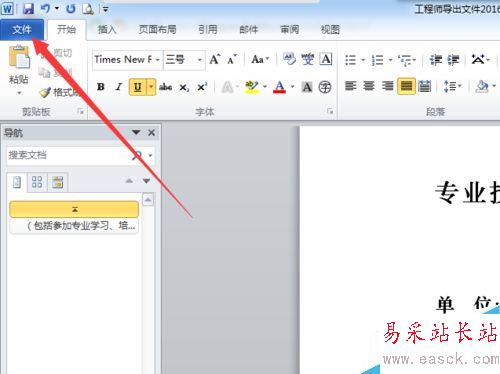The image size is (500, 374).
Task: Open the 导航 pane options dropdown arrow
Action: (x=136, y=133)
